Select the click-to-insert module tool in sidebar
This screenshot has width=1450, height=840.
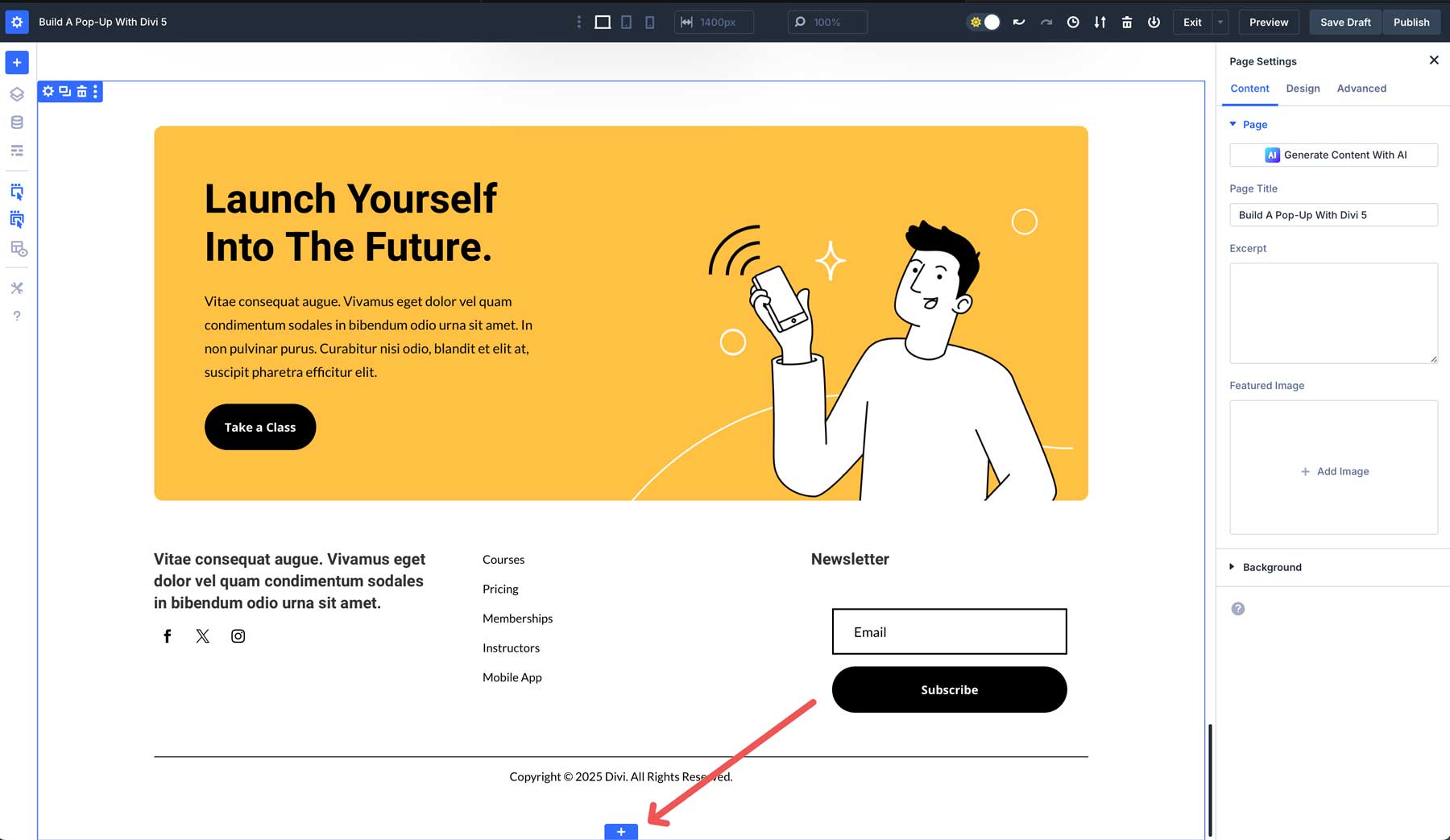[16, 192]
